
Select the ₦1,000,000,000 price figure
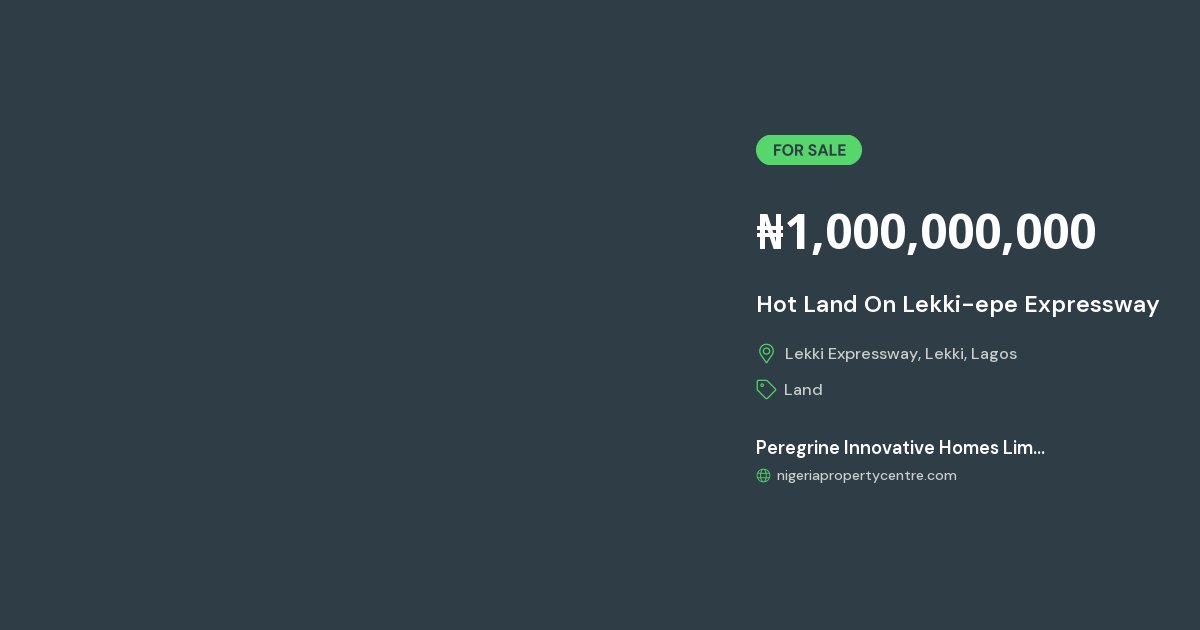(926, 232)
